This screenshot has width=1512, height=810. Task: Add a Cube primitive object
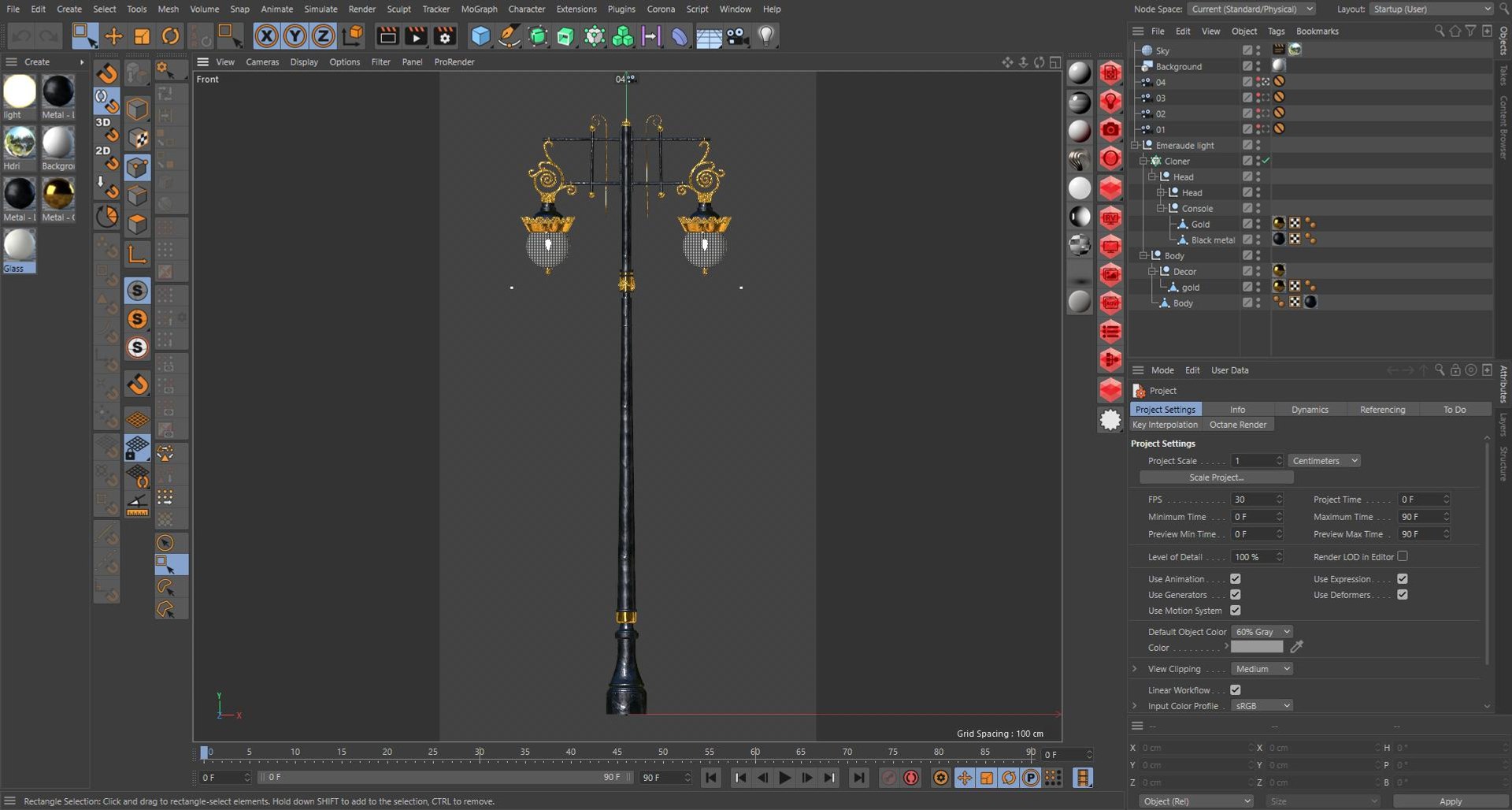click(x=480, y=36)
